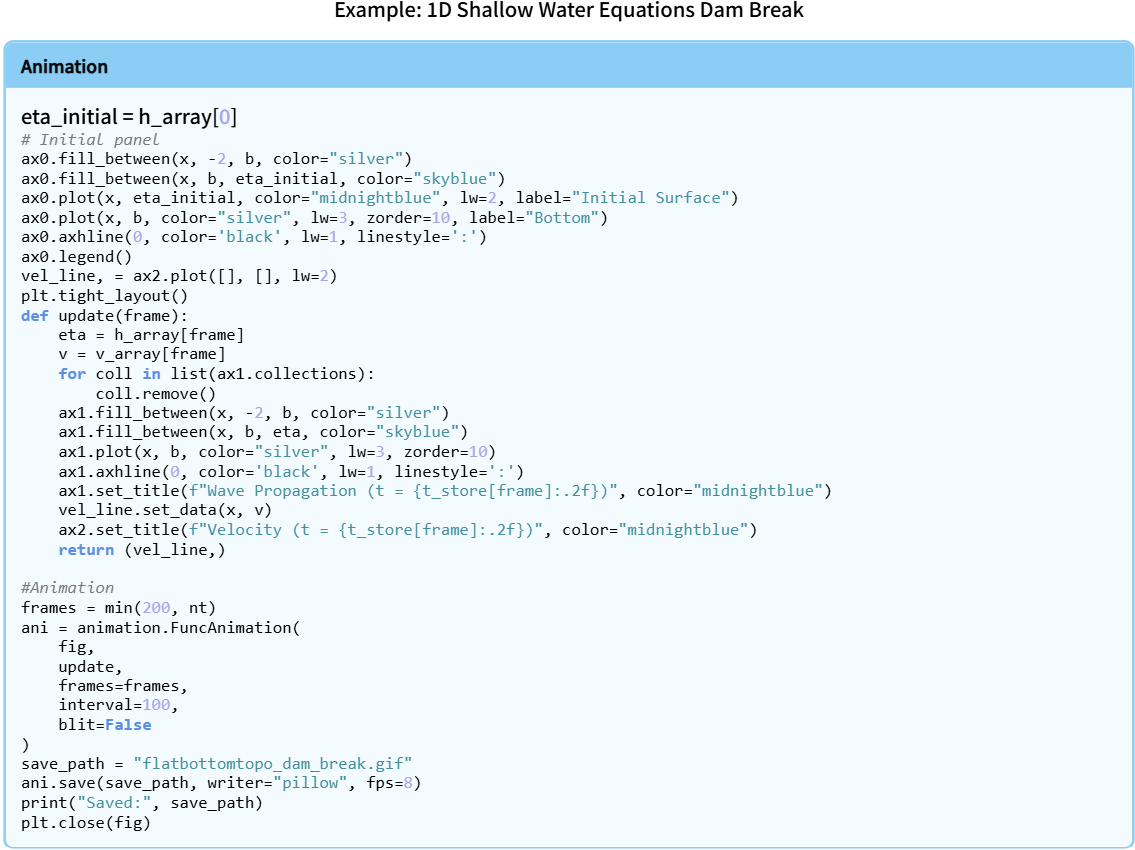Click the "#Animation" comment line
Viewport: 1135px width, 850px height.
point(67,588)
